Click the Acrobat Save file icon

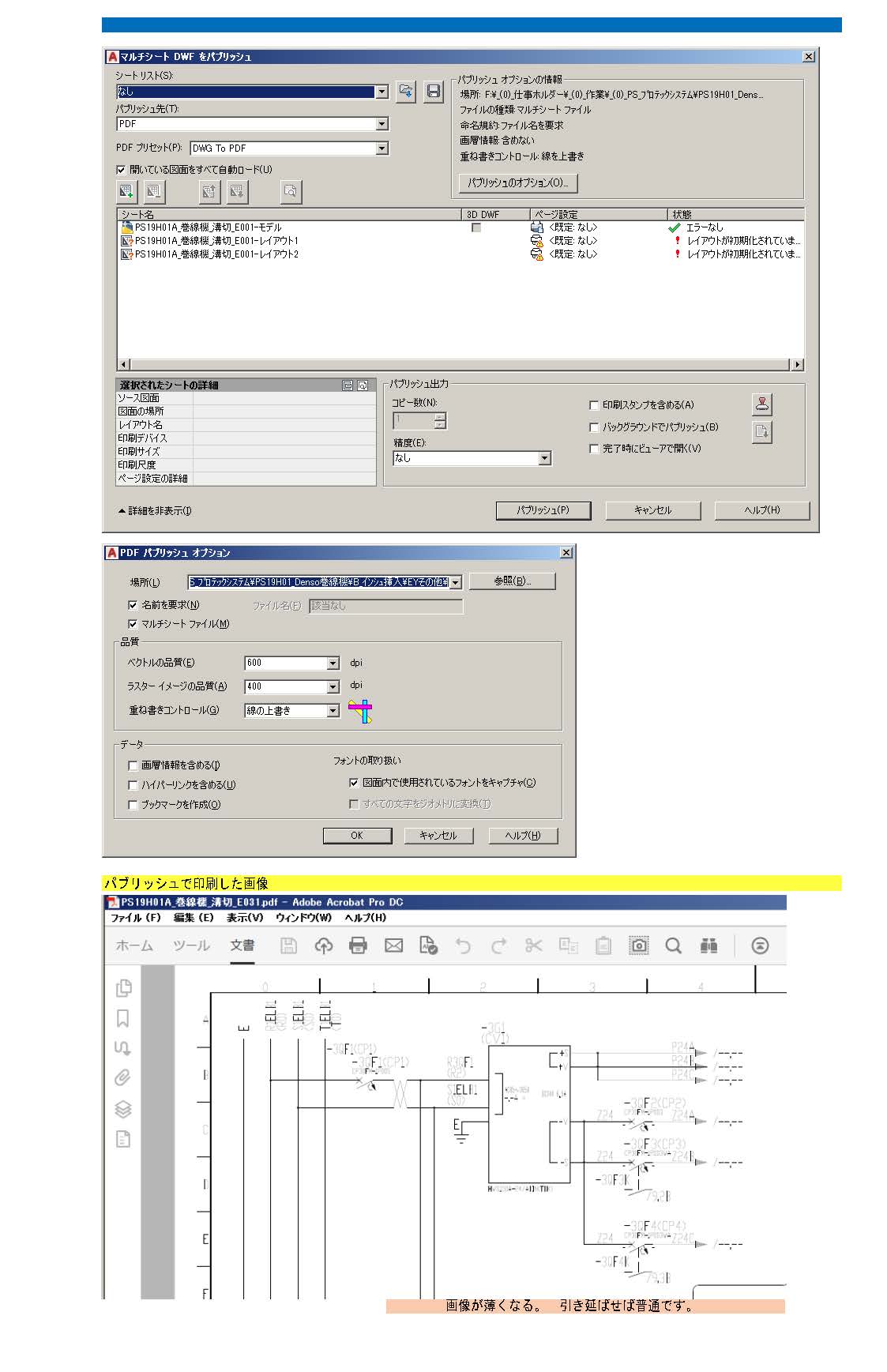tap(289, 945)
